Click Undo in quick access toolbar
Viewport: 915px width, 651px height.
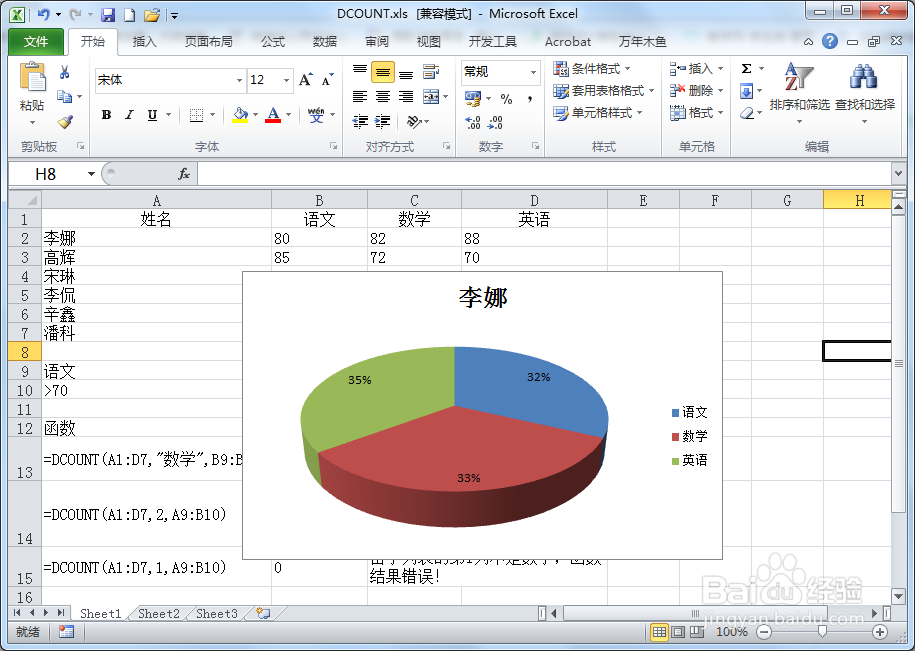point(44,15)
